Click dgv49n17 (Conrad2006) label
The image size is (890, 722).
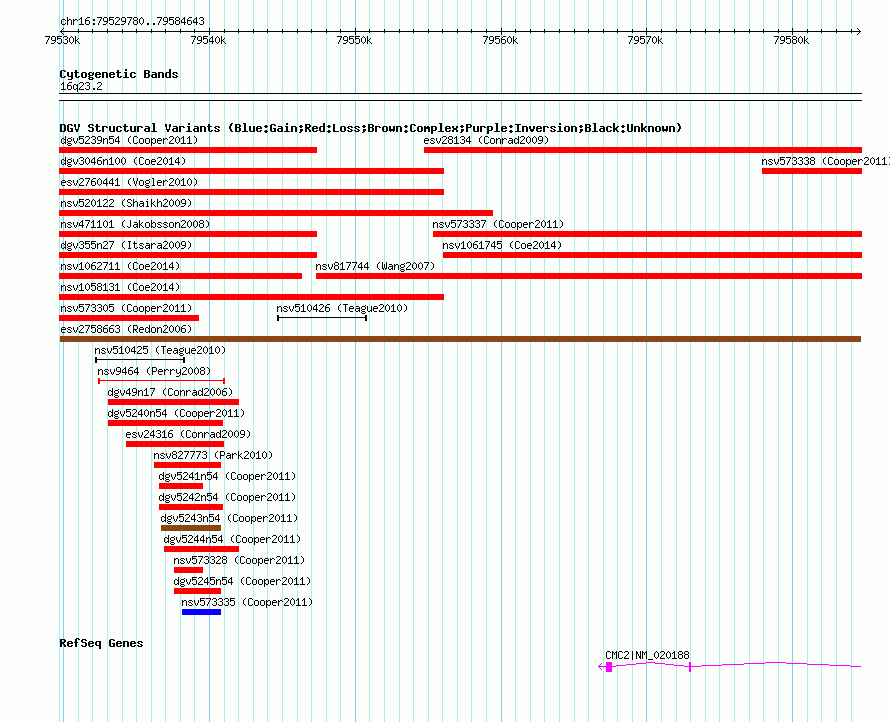[170, 392]
